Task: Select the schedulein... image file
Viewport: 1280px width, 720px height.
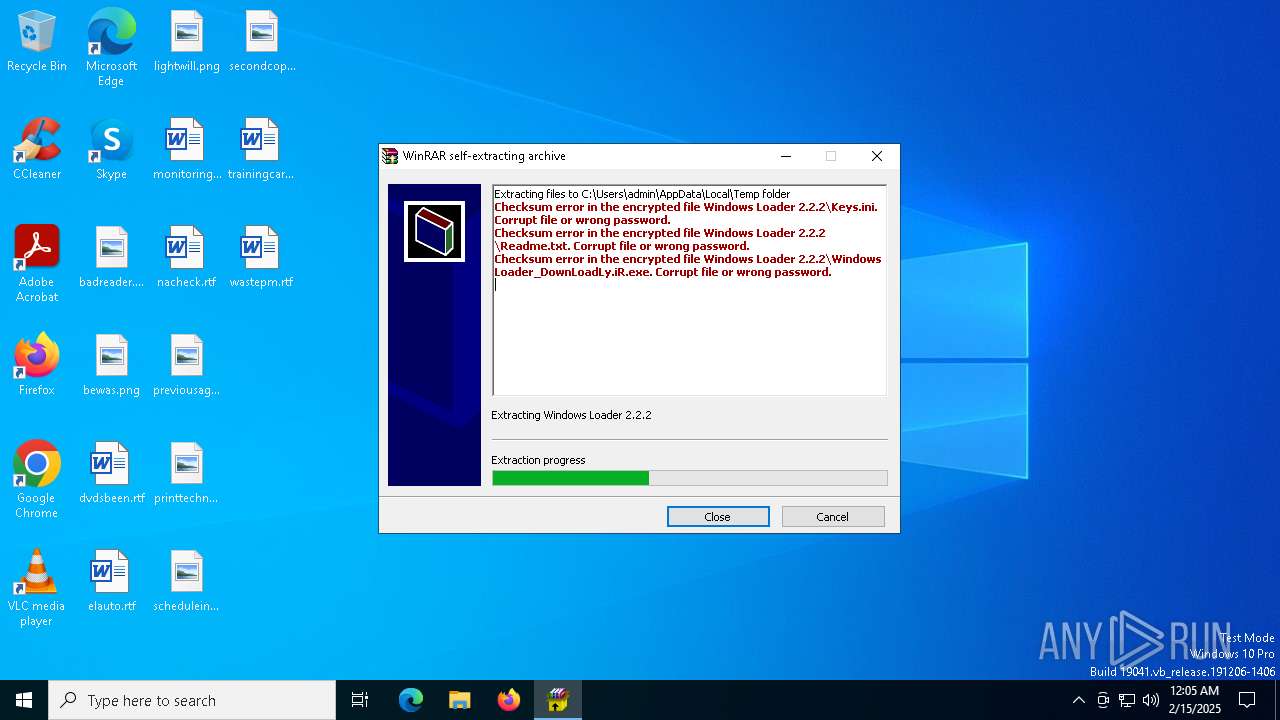Action: pos(187,581)
